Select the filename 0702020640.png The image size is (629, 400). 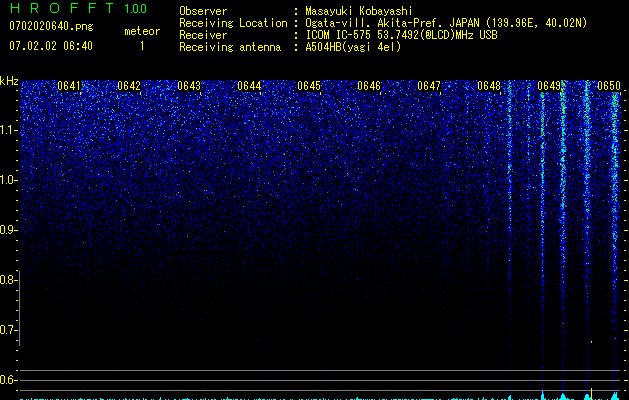pyautogui.click(x=51, y=26)
